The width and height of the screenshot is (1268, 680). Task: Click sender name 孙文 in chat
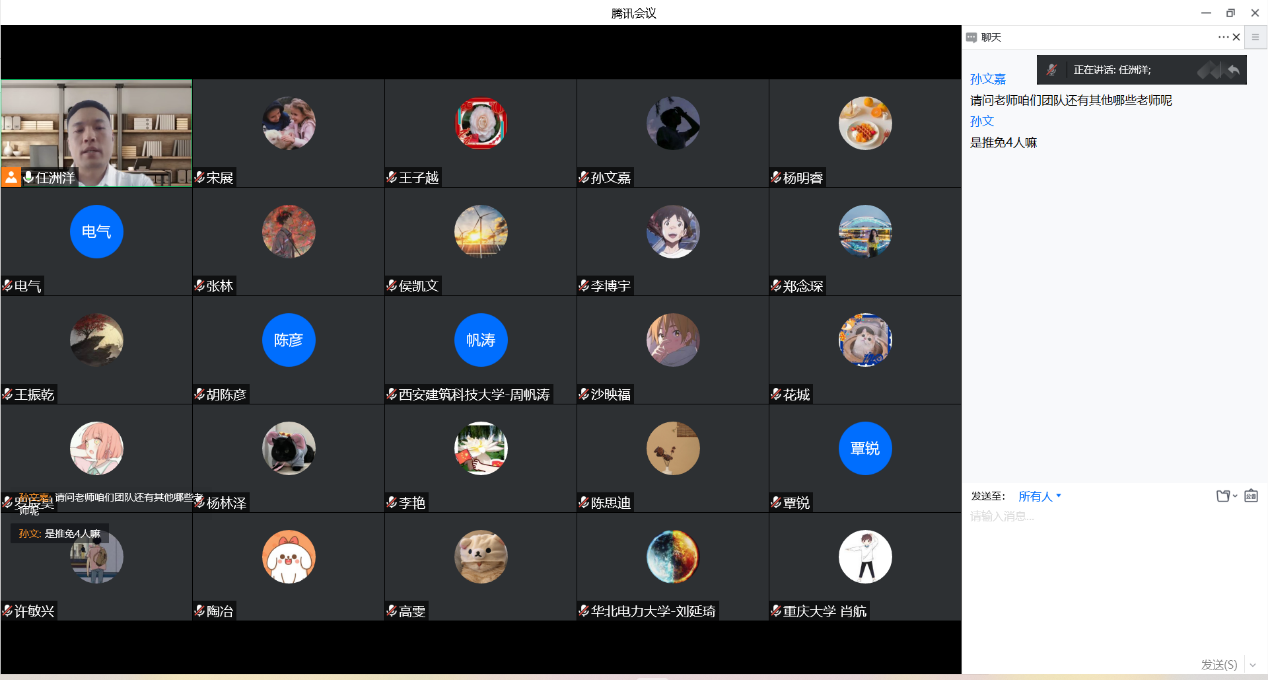982,121
